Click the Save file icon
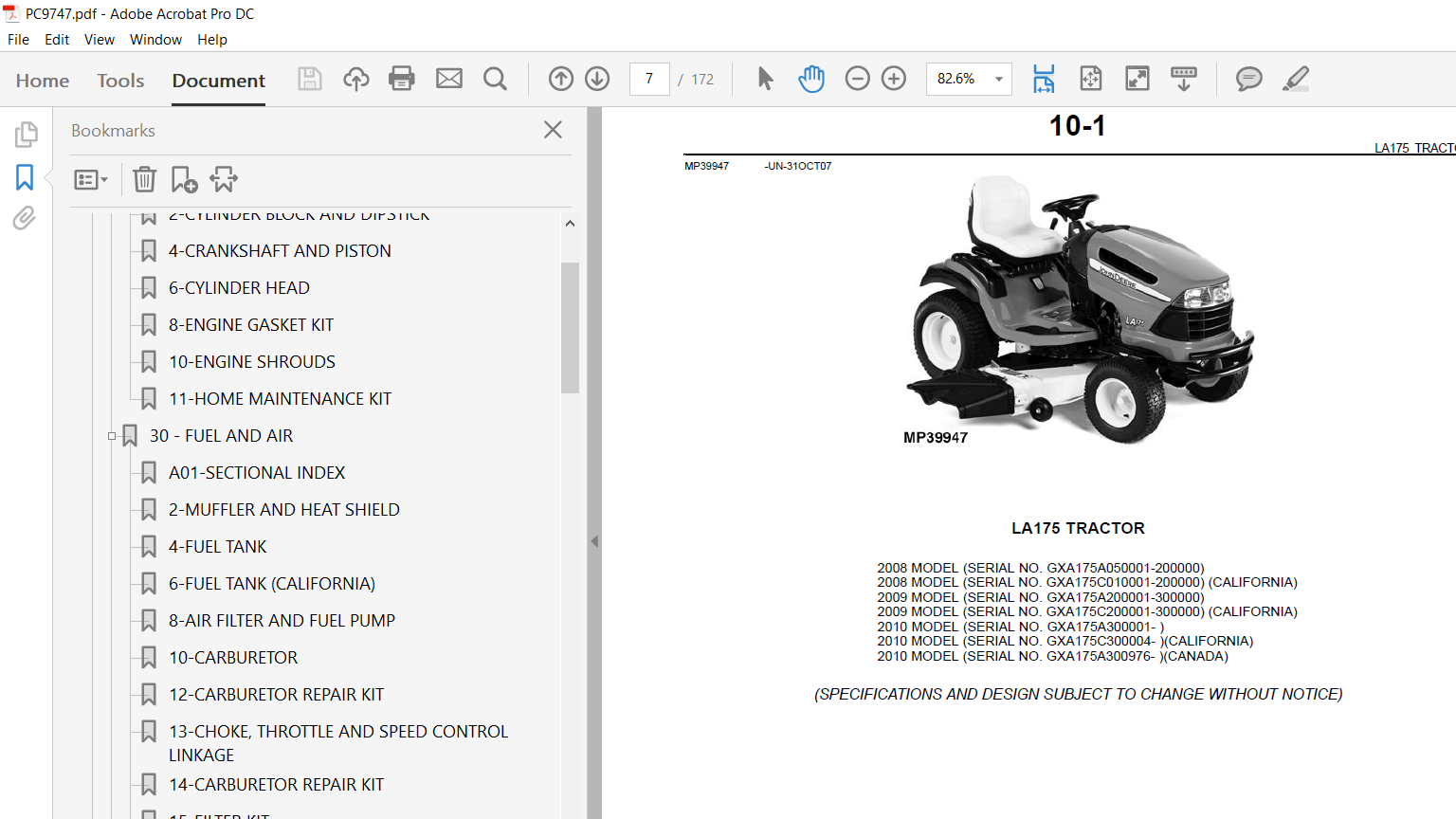The image size is (1456, 819). point(310,79)
